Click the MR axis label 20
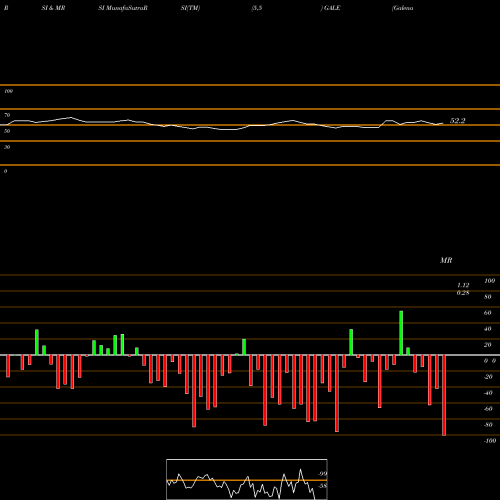This screenshot has width=500, height=500. tap(488, 345)
